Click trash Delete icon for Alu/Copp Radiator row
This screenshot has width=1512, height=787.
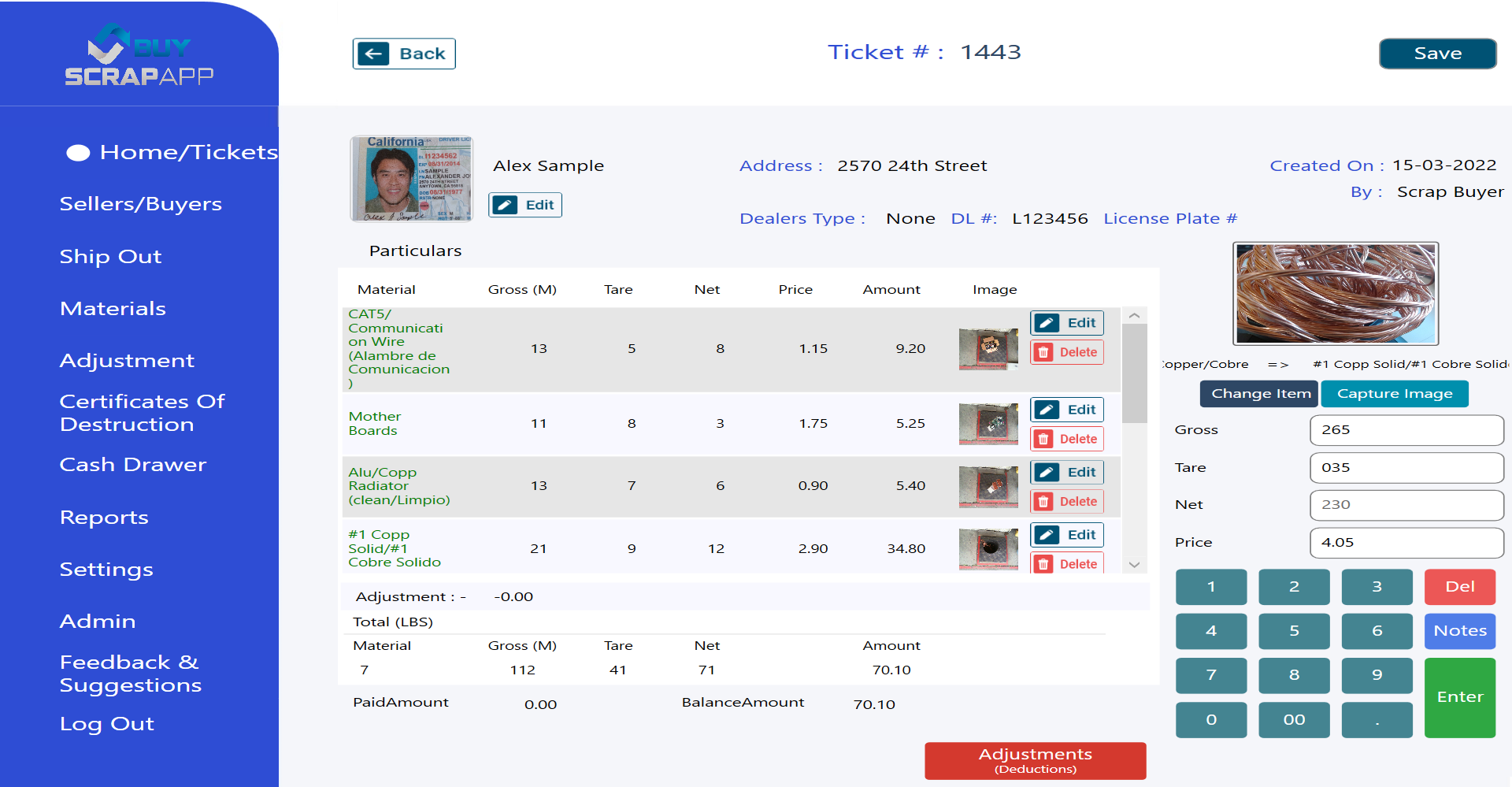coord(1043,502)
